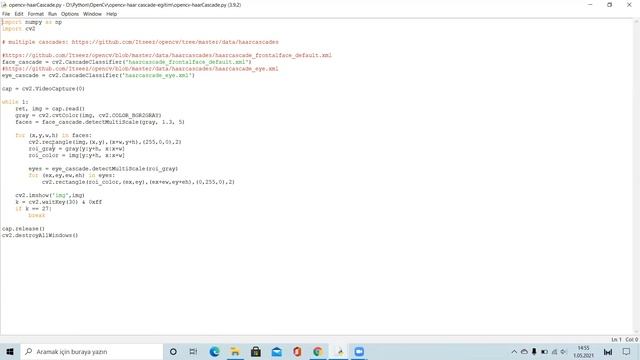
Task: Click the 'ret, img = cap.read()' line
Action: coord(50,109)
